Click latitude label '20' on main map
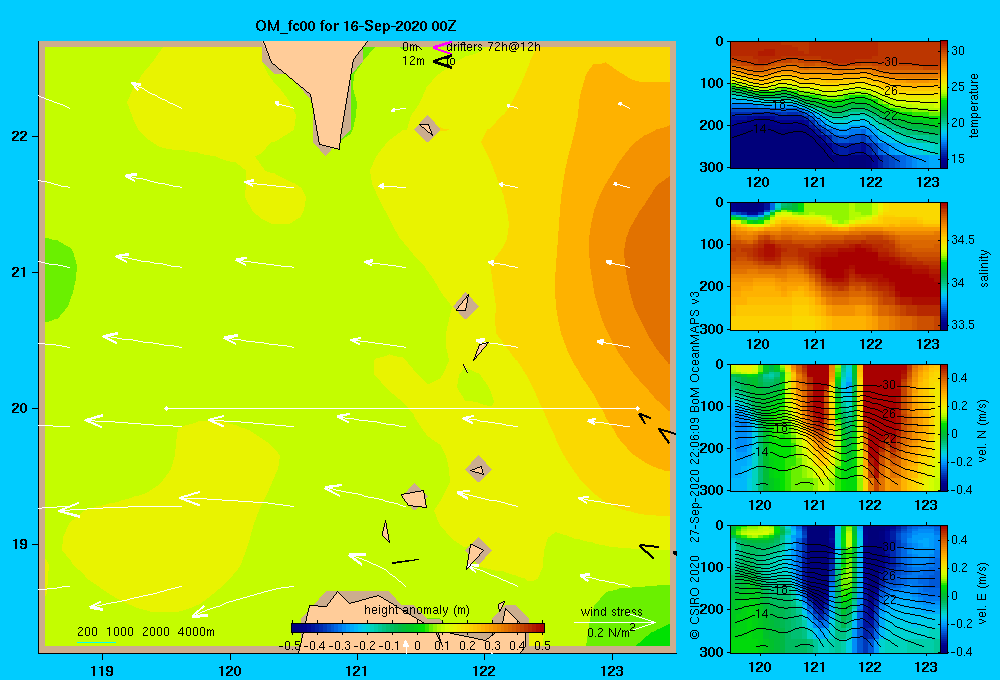This screenshot has width=1000, height=680. tap(20, 408)
